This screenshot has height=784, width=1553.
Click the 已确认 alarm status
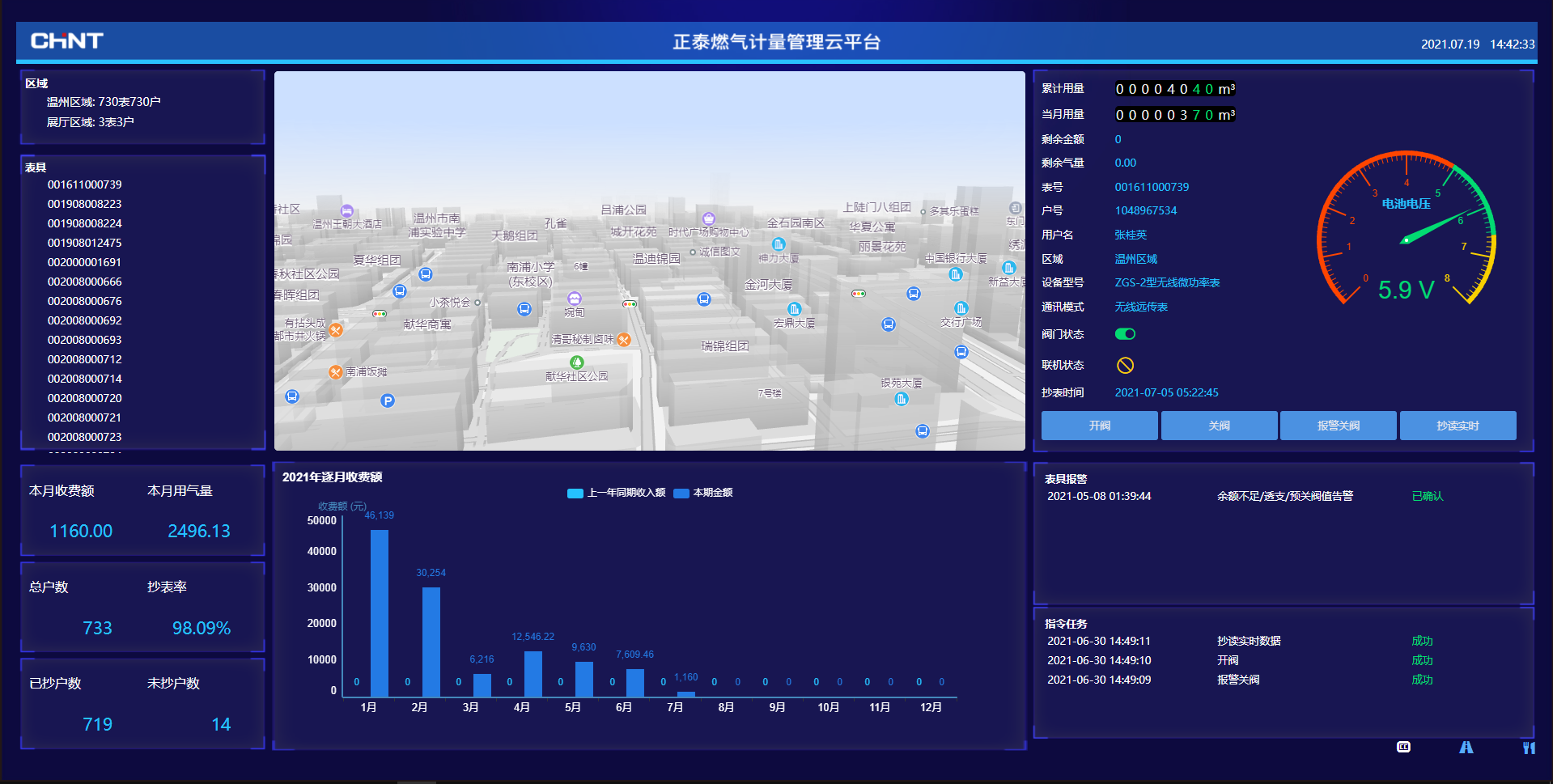1428,496
